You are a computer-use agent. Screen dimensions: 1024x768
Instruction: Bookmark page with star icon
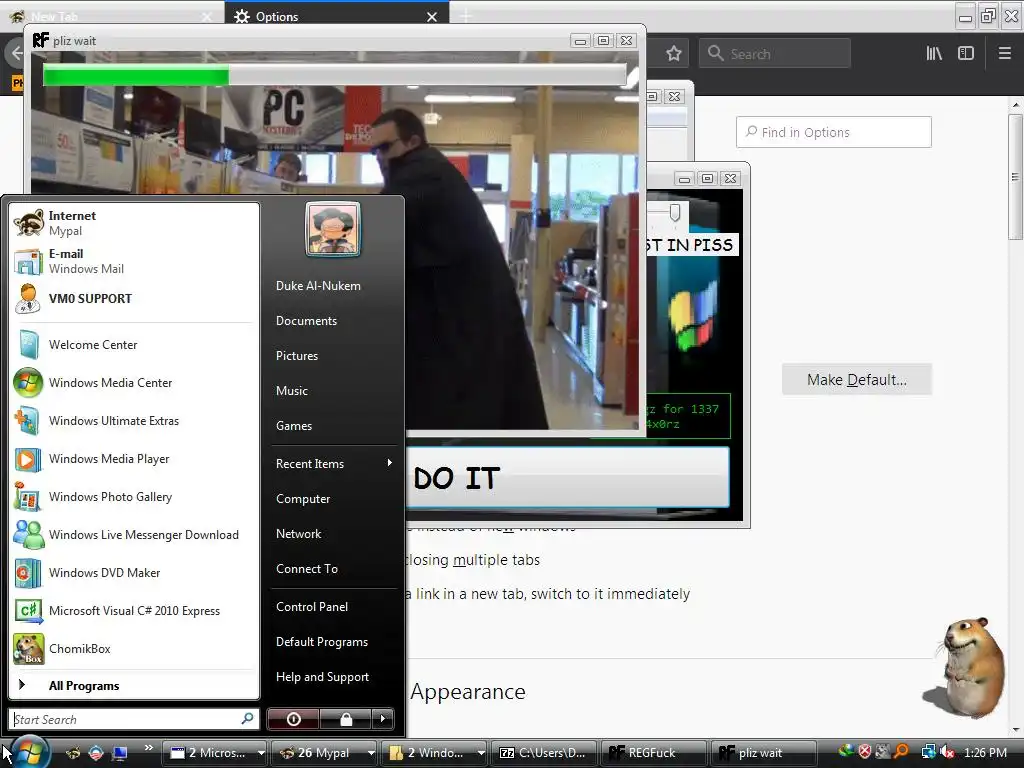click(x=674, y=54)
